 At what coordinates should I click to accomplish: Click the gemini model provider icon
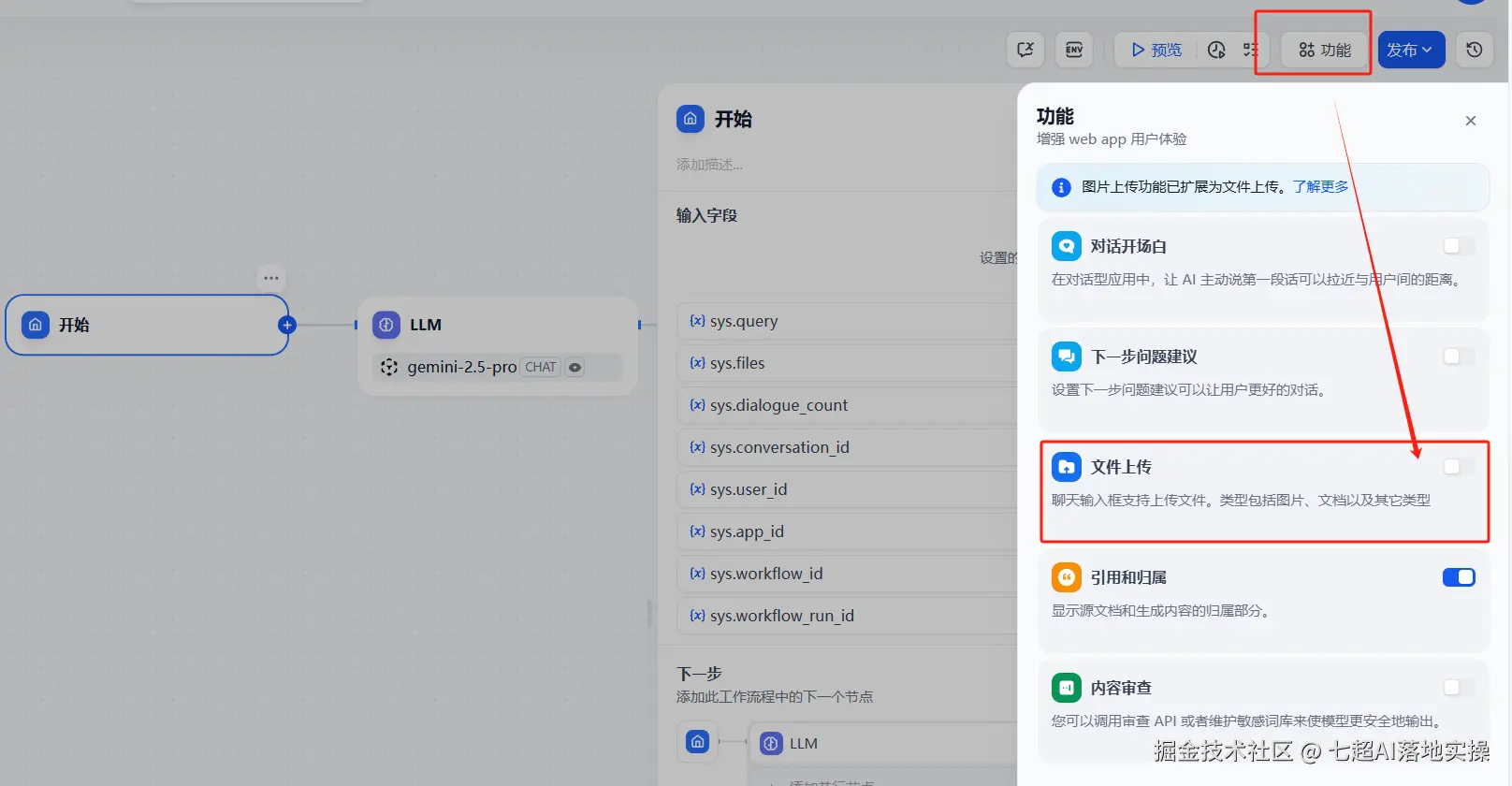(389, 368)
